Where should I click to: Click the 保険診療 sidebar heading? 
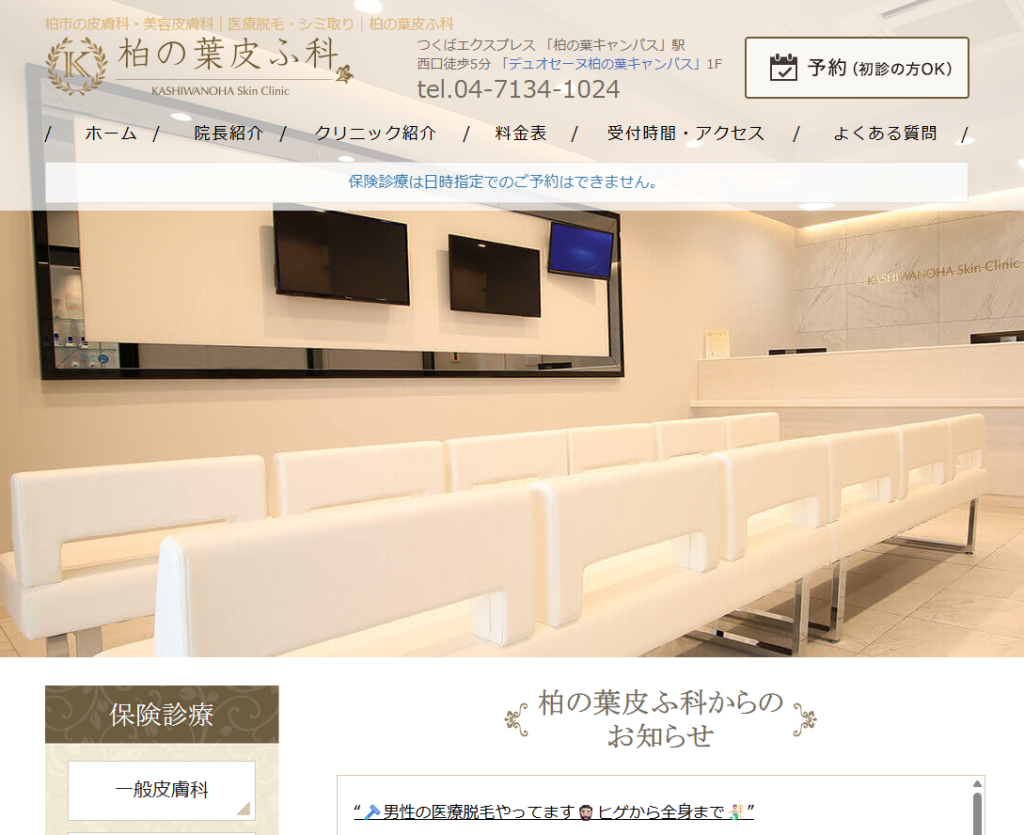[x=161, y=715]
